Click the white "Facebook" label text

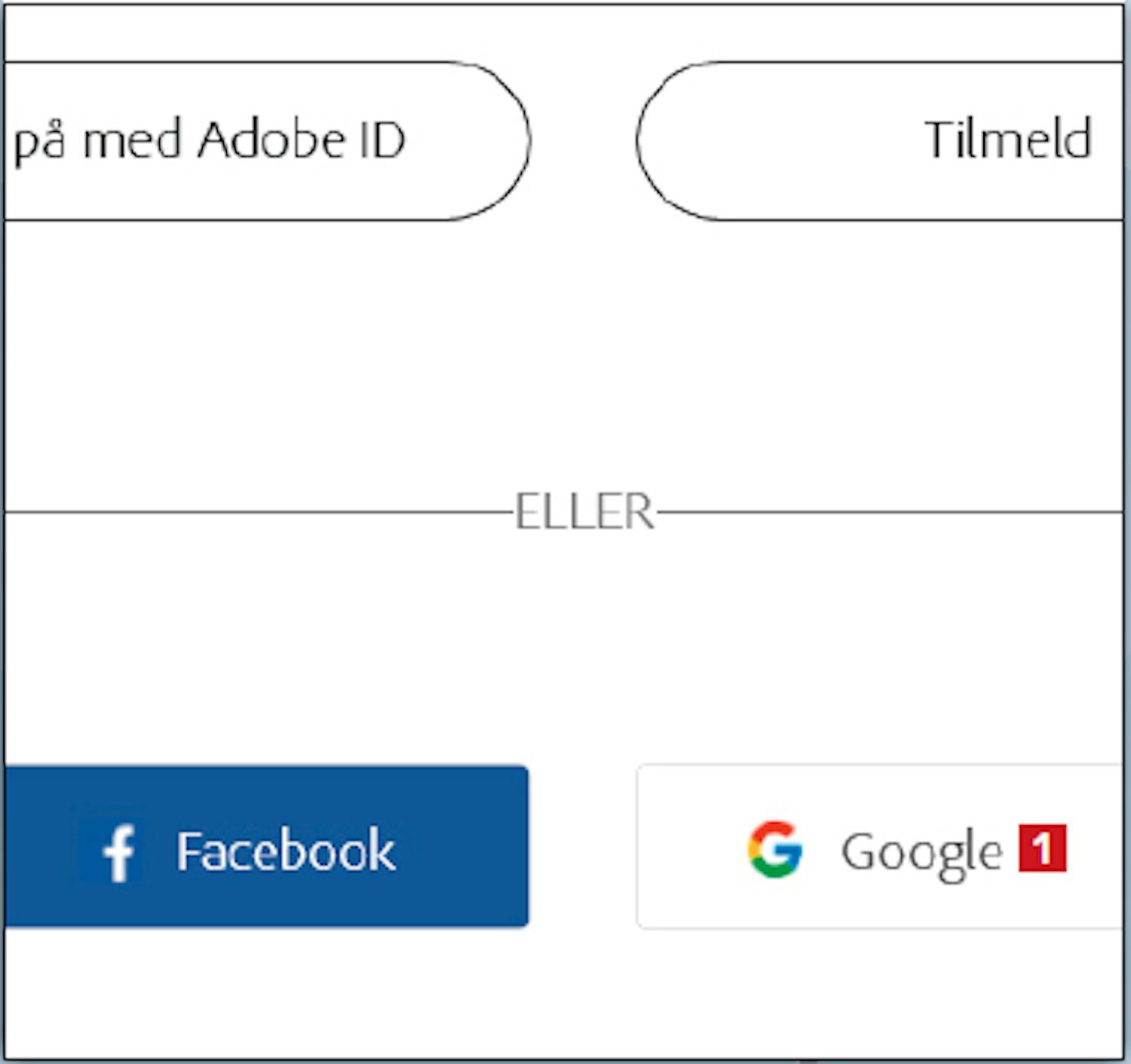pyautogui.click(x=286, y=851)
